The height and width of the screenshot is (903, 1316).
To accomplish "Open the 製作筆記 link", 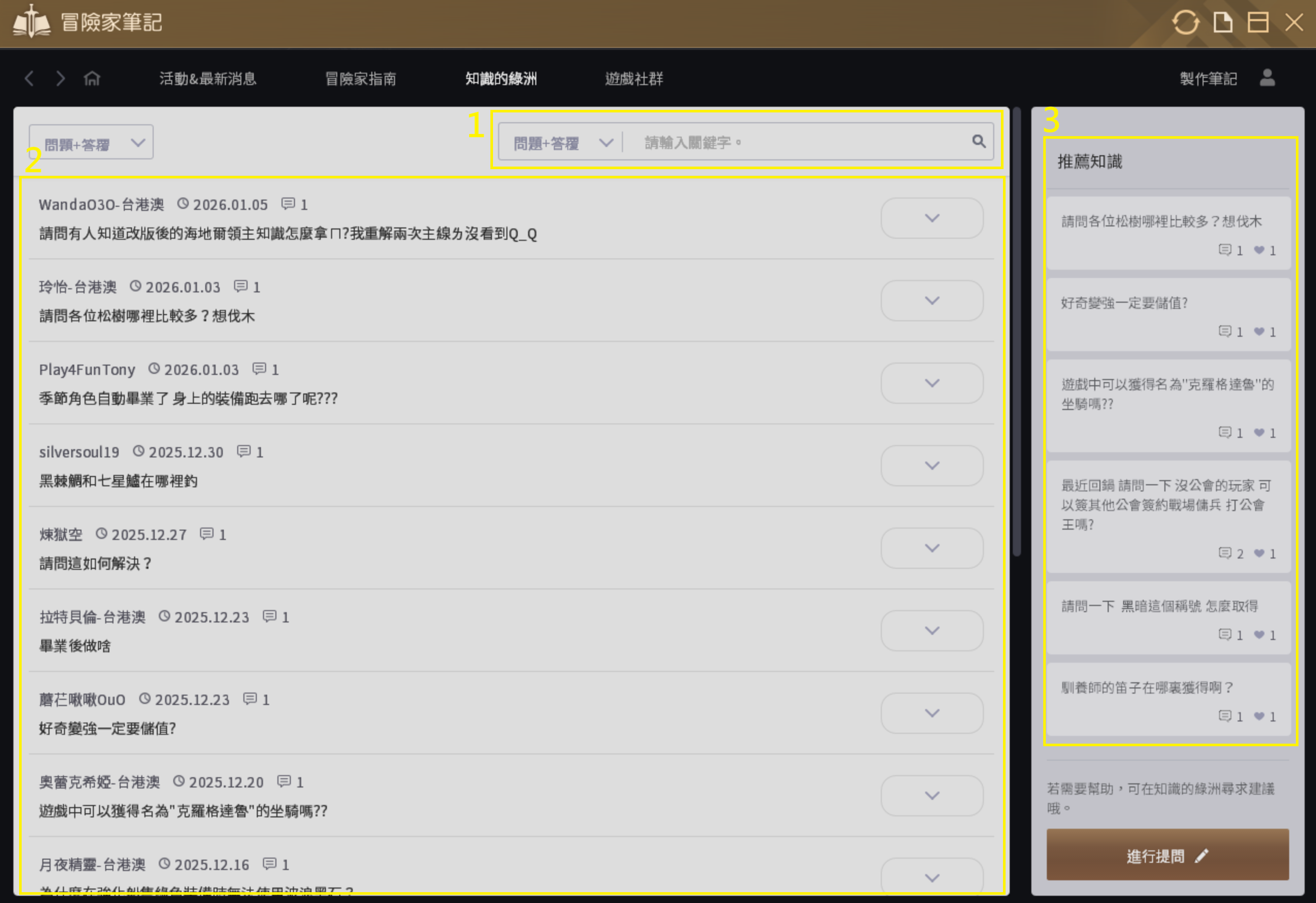I will click(x=1208, y=79).
